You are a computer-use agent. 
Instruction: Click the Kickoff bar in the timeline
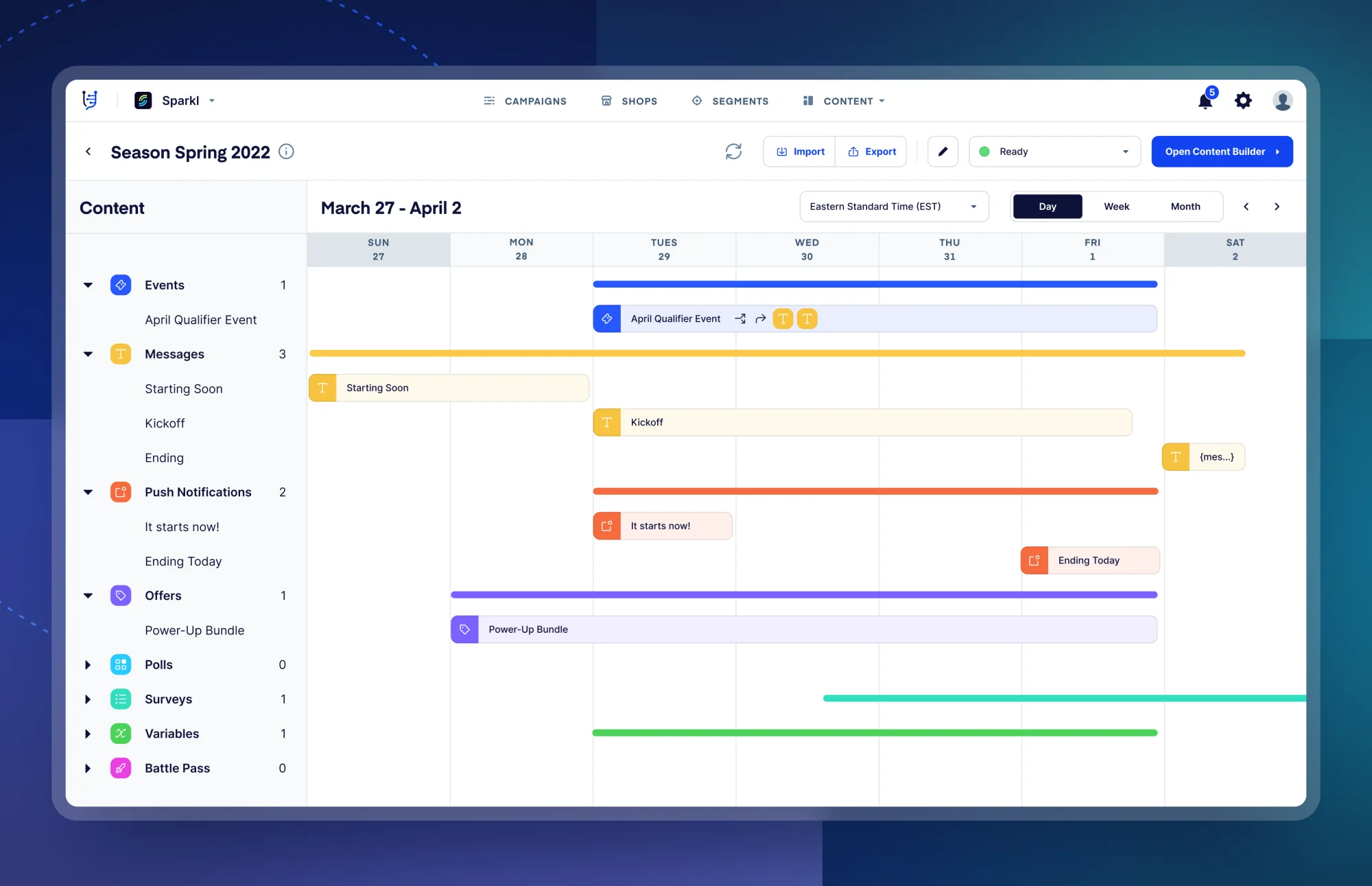862,423
